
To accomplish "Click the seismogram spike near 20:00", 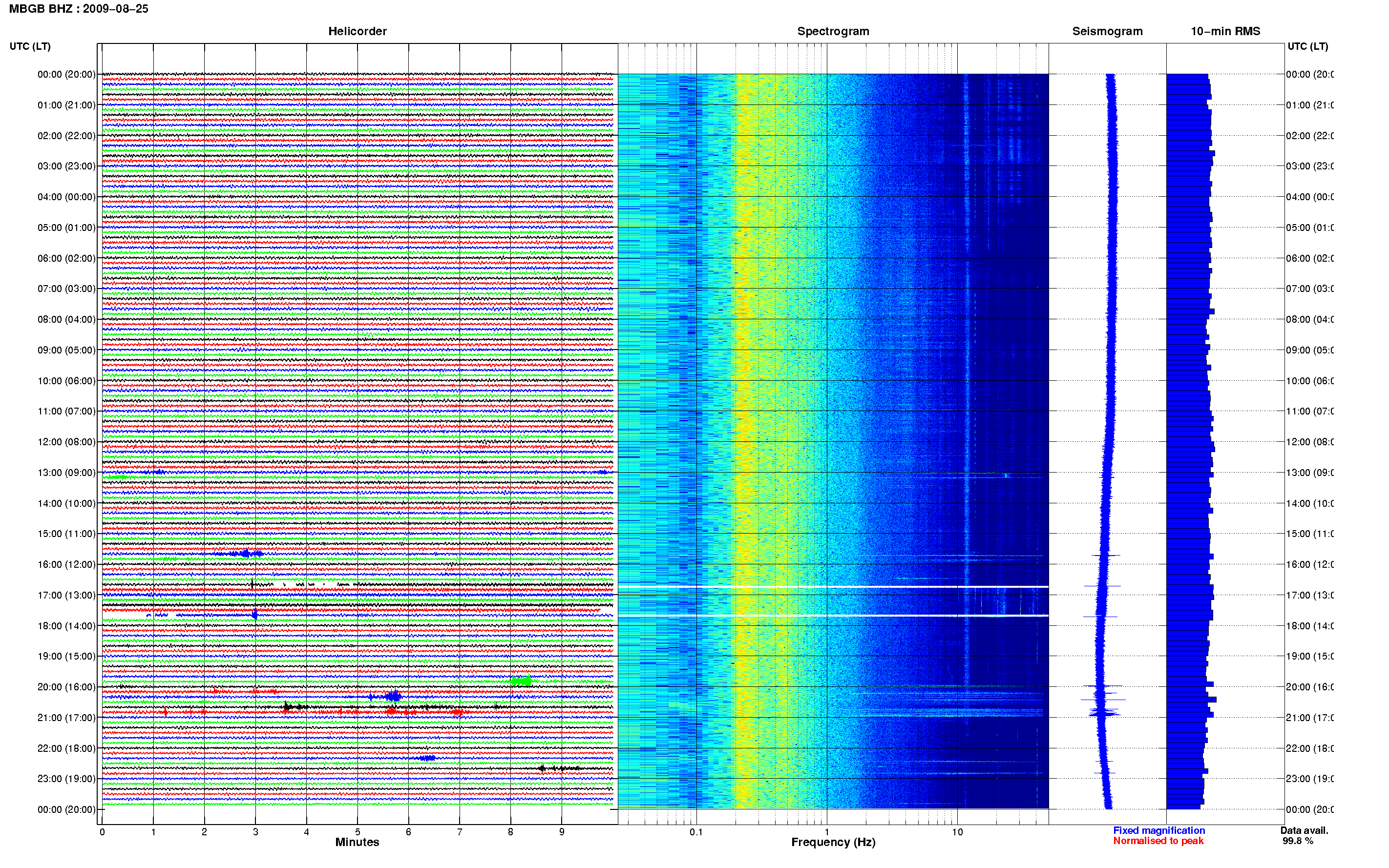I will (x=1102, y=685).
